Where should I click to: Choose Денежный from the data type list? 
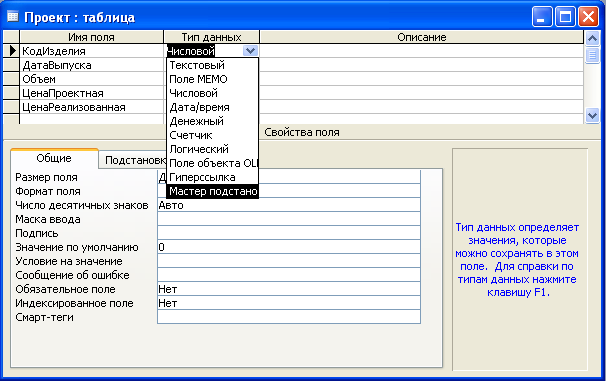(212, 121)
